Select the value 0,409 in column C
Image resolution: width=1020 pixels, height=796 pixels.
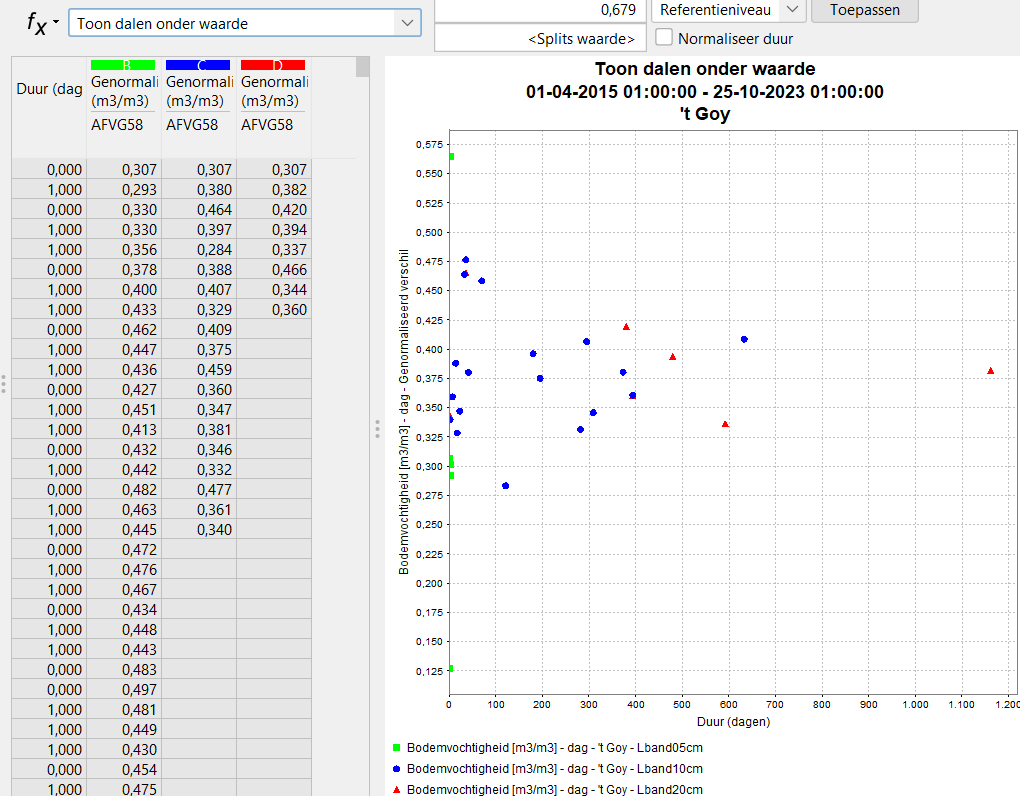(198, 330)
